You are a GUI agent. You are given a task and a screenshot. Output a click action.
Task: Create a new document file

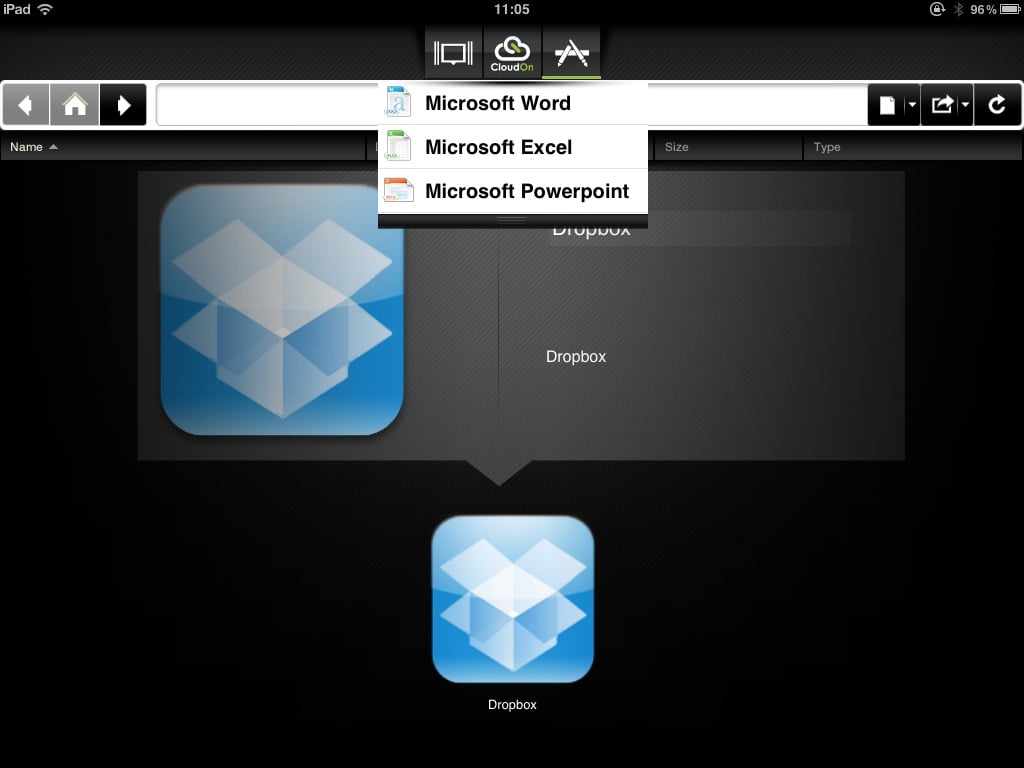pos(886,104)
